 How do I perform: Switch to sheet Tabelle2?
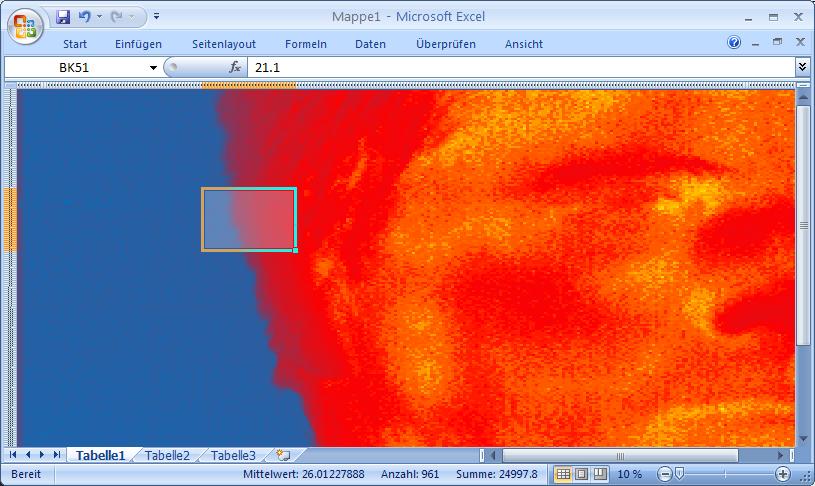167,455
